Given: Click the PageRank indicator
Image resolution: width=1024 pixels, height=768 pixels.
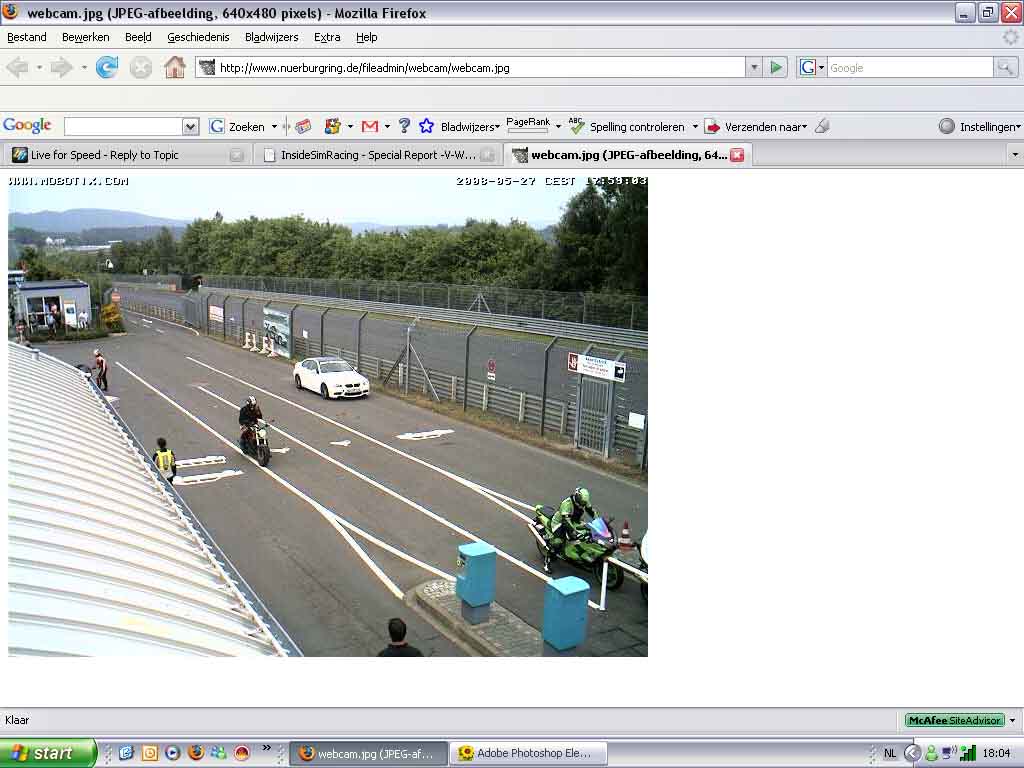Looking at the screenshot, I should pos(528,124).
